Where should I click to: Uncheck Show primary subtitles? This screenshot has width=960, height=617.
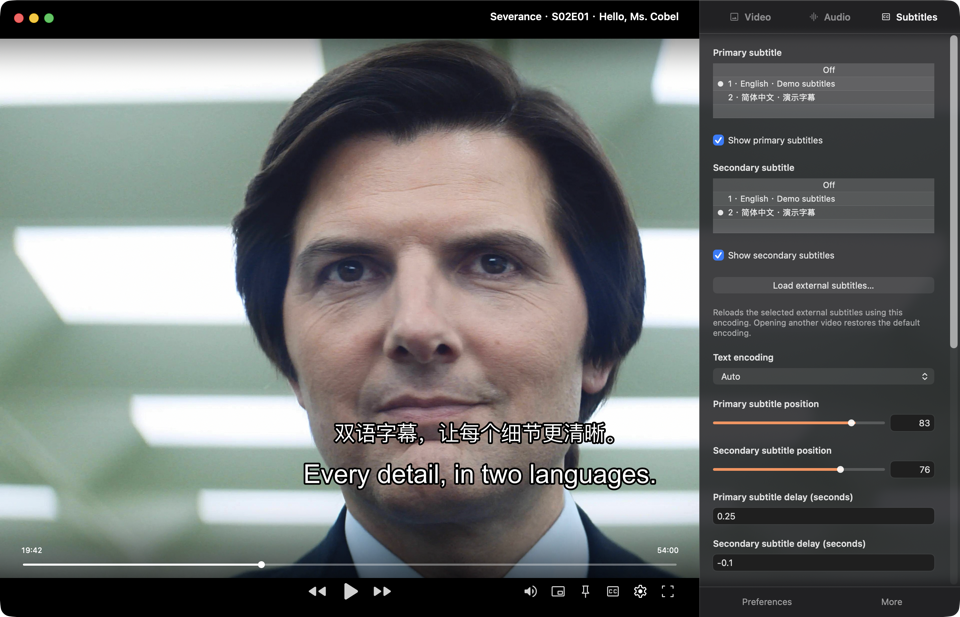719,140
